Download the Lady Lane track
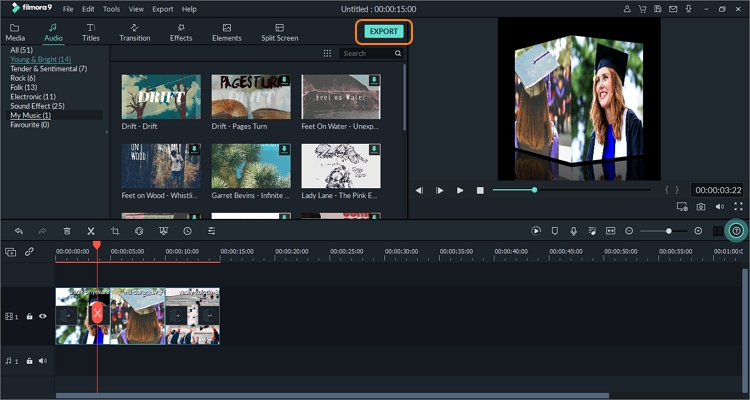This screenshot has height=400, width=750. pyautogui.click(x=375, y=150)
